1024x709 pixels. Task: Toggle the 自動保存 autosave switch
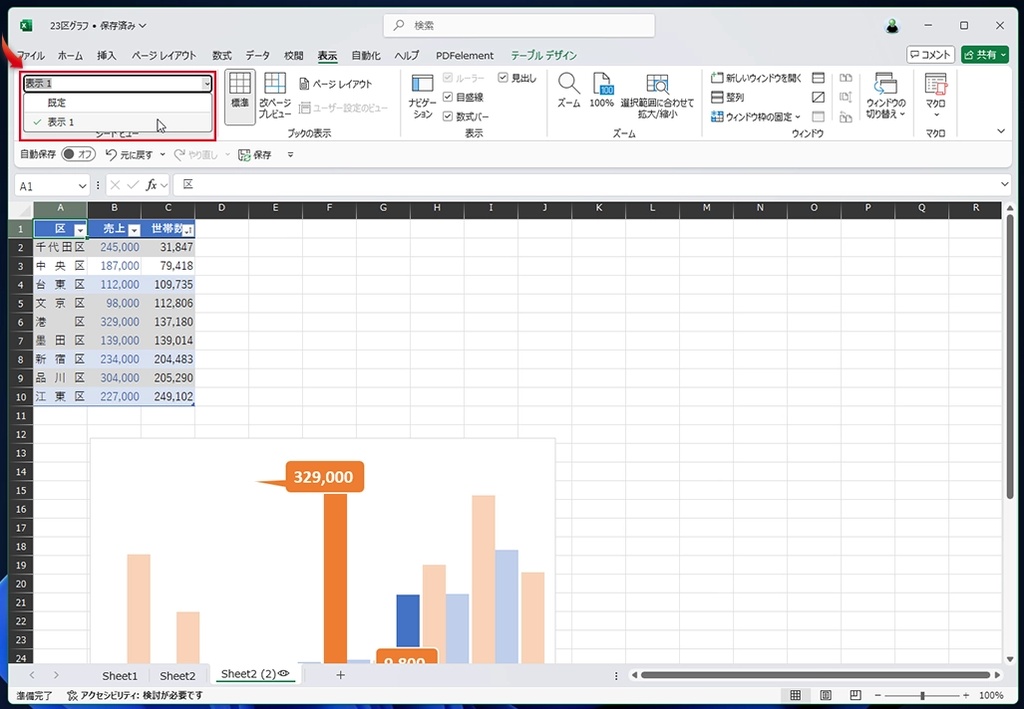78,155
